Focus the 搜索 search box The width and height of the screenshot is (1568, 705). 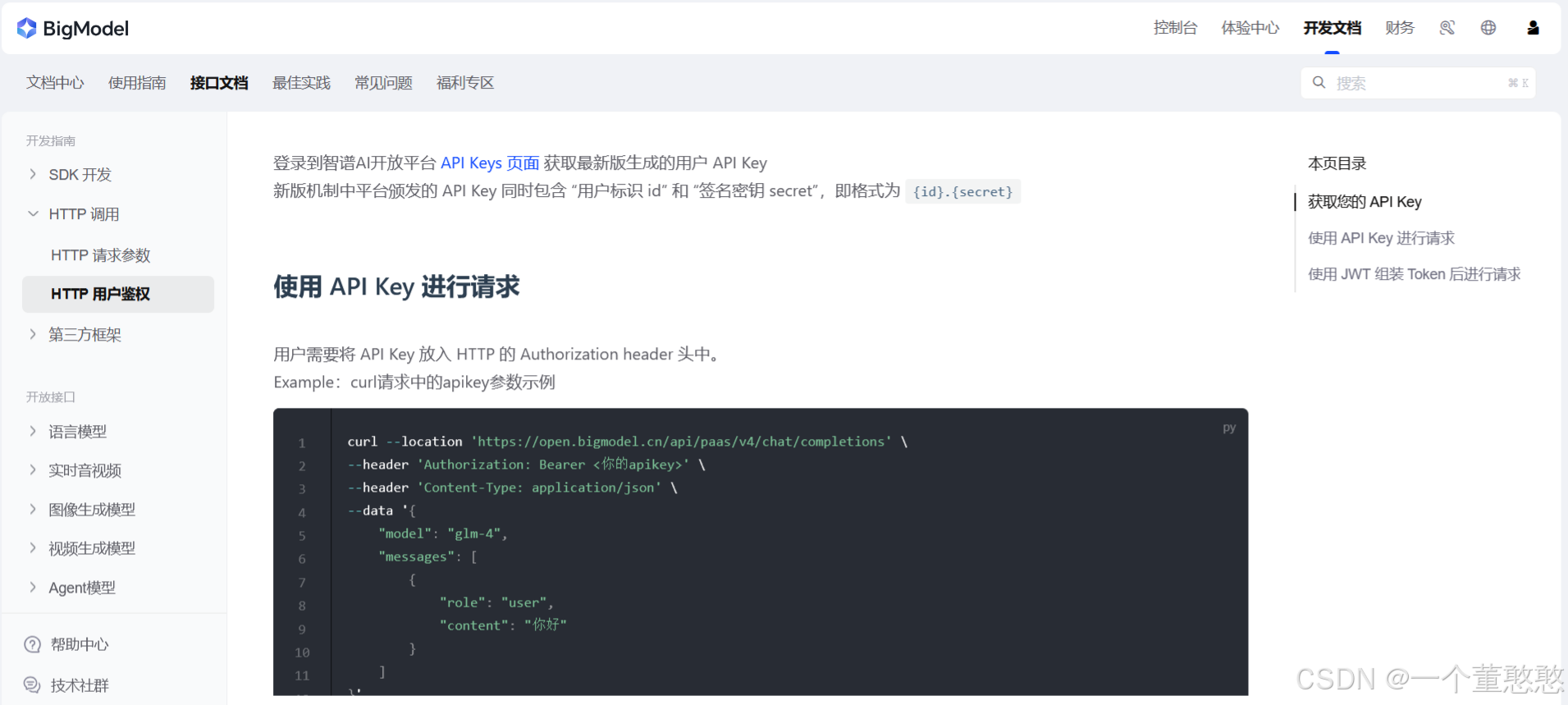(1418, 83)
